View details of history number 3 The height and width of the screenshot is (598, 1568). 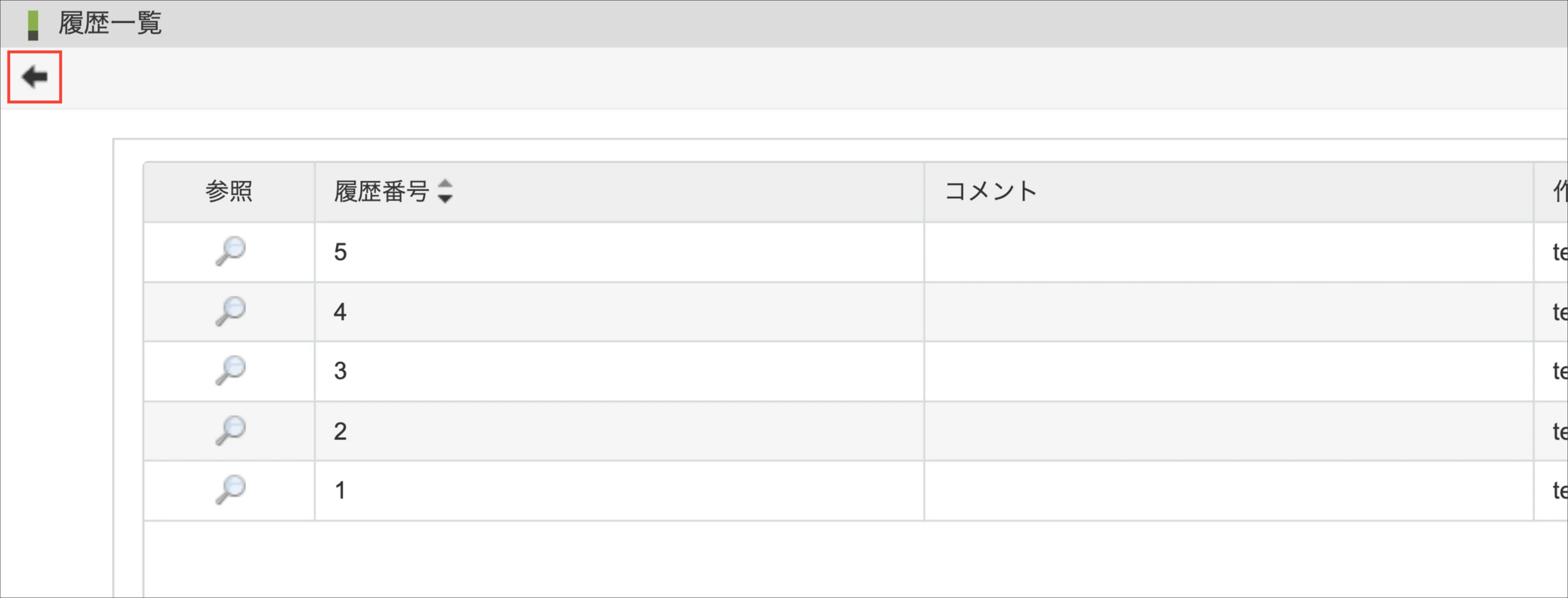point(230,371)
